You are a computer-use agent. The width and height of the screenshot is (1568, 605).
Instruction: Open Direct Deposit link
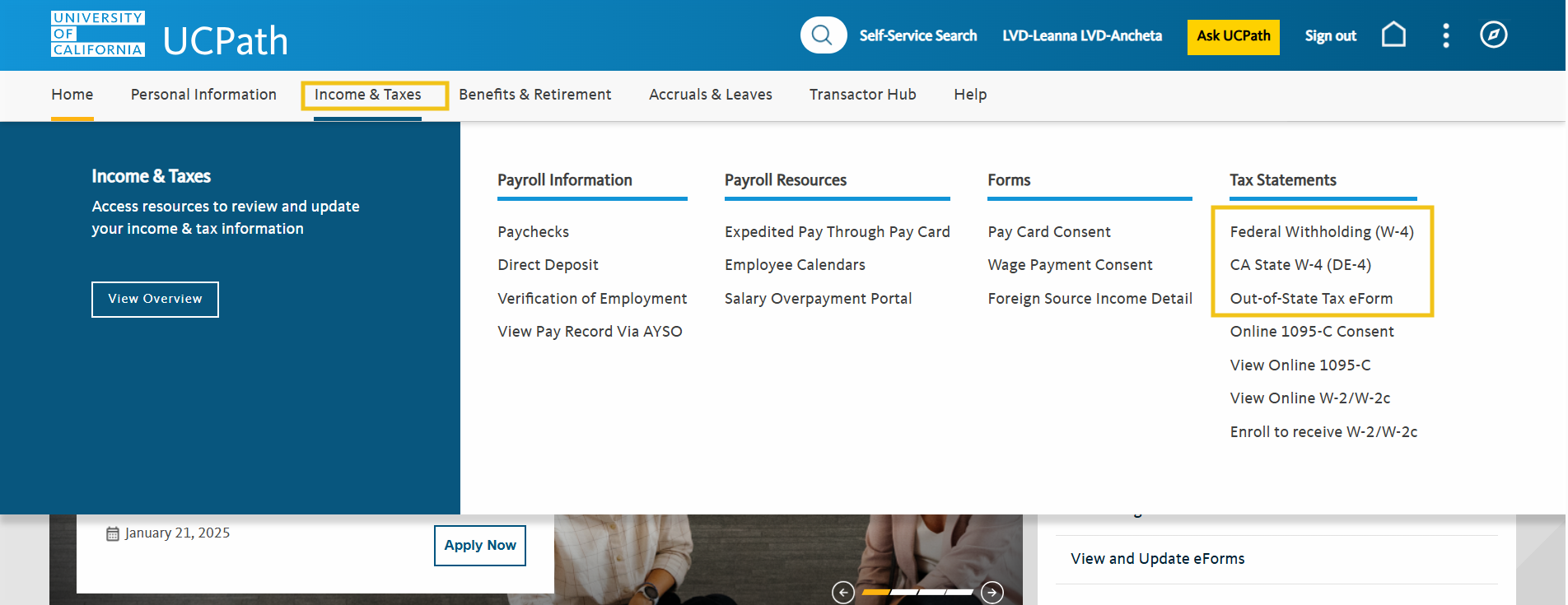click(548, 265)
